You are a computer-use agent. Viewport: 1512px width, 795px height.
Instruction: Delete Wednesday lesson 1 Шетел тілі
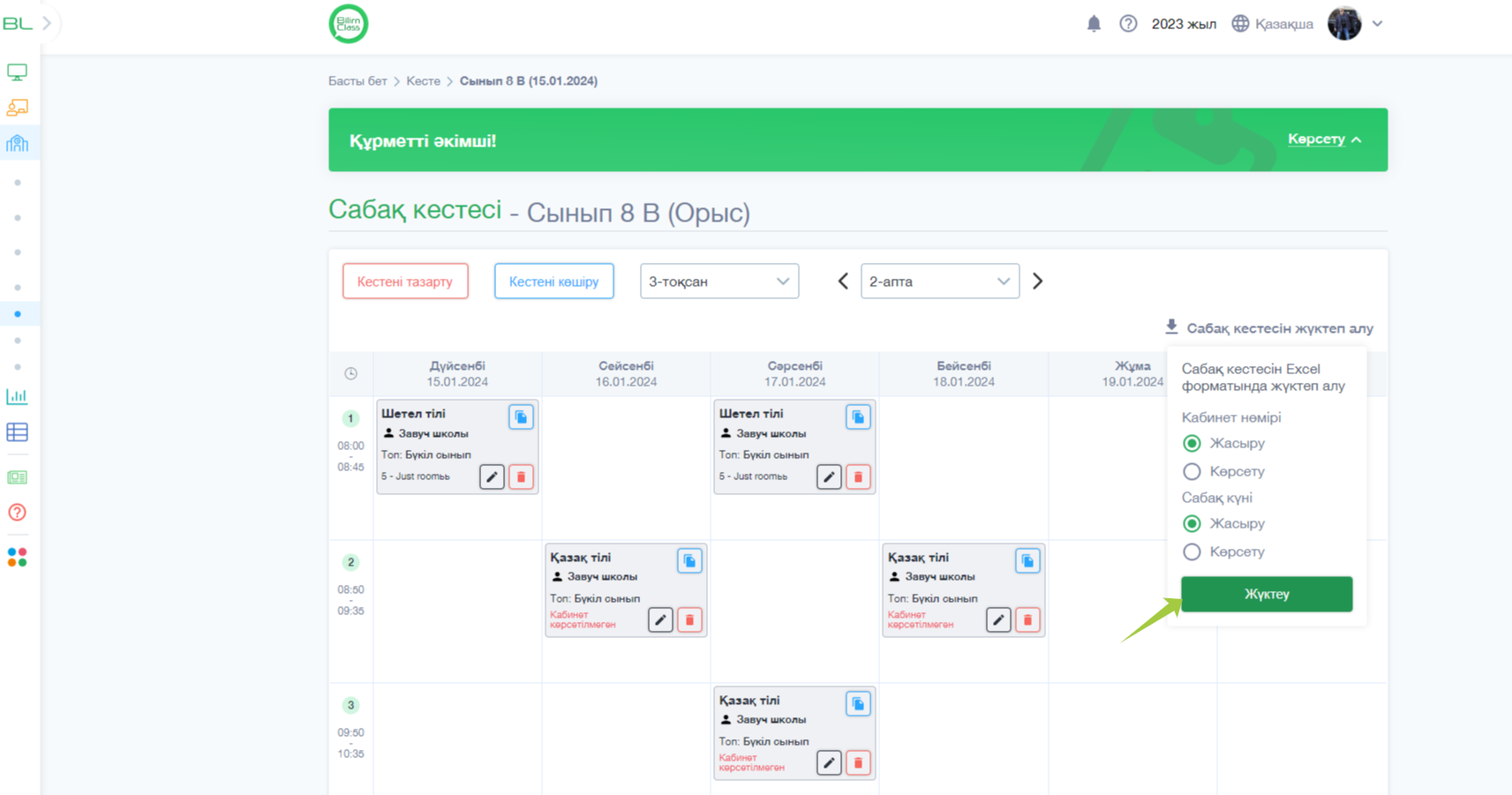tap(858, 477)
